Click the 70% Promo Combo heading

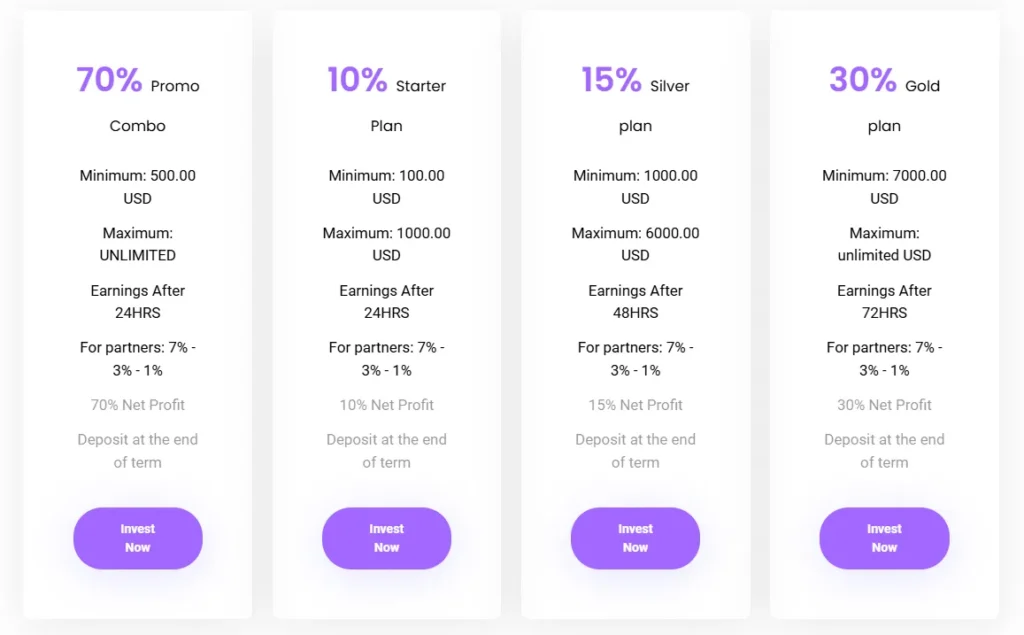[x=138, y=100]
